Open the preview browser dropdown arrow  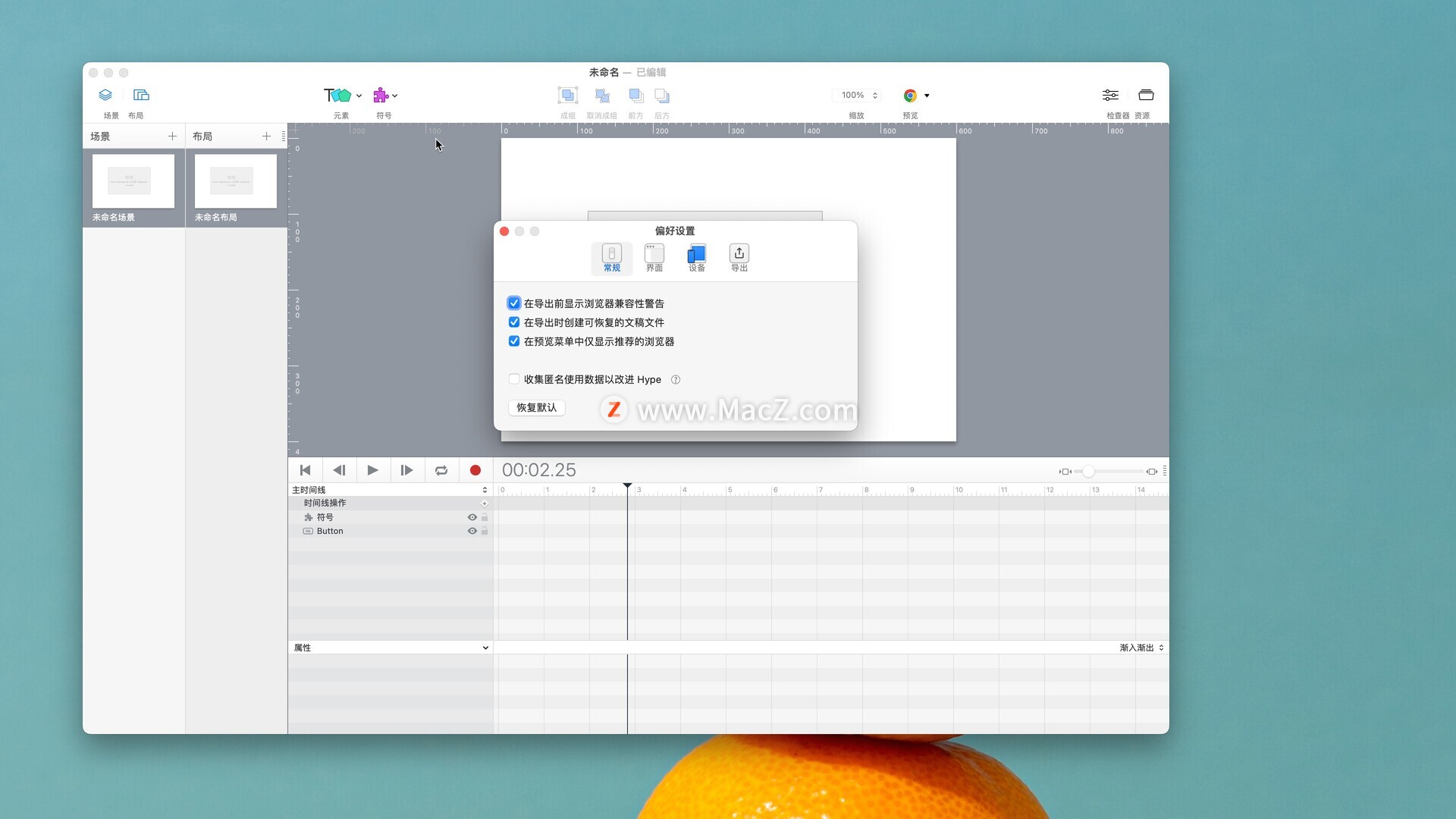(x=927, y=96)
